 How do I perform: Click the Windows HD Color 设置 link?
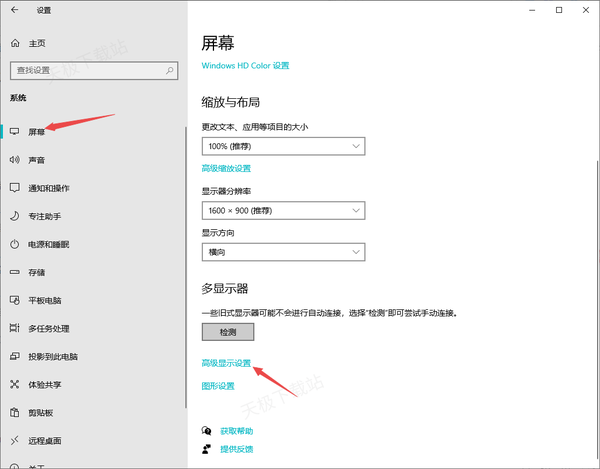[245, 66]
